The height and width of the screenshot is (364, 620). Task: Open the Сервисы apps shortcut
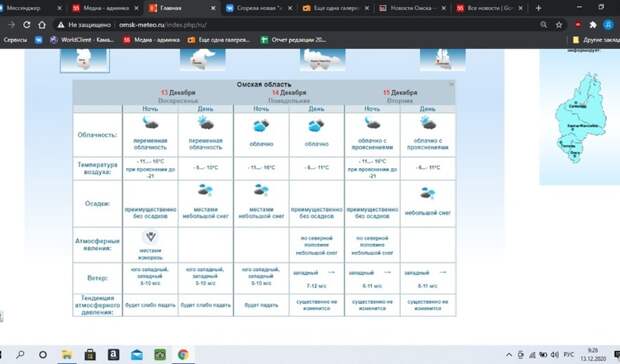click(x=15, y=40)
